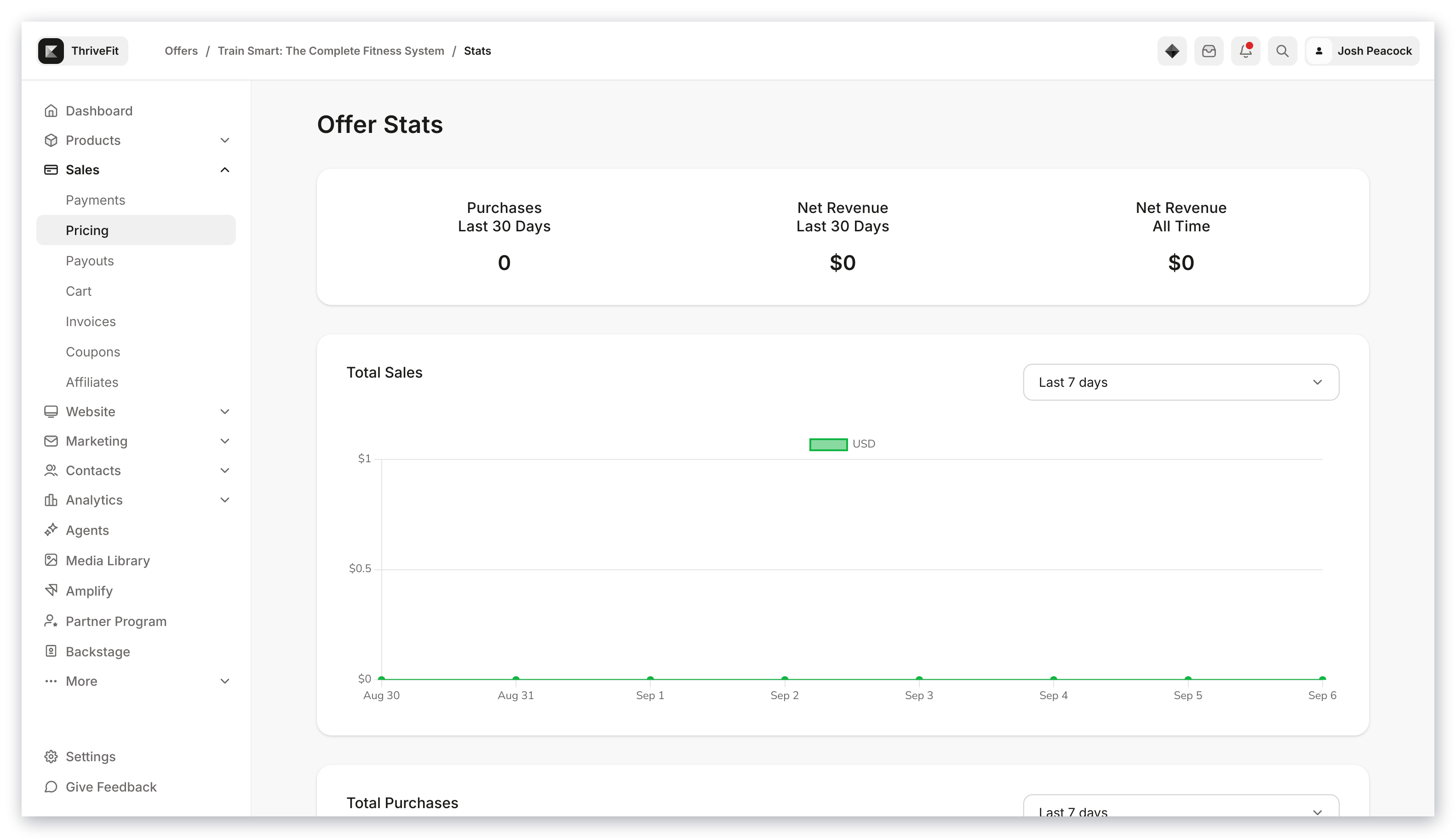Click the 'Net Revenue All Time' stat label
This screenshot has width=1456, height=838.
[x=1181, y=217]
